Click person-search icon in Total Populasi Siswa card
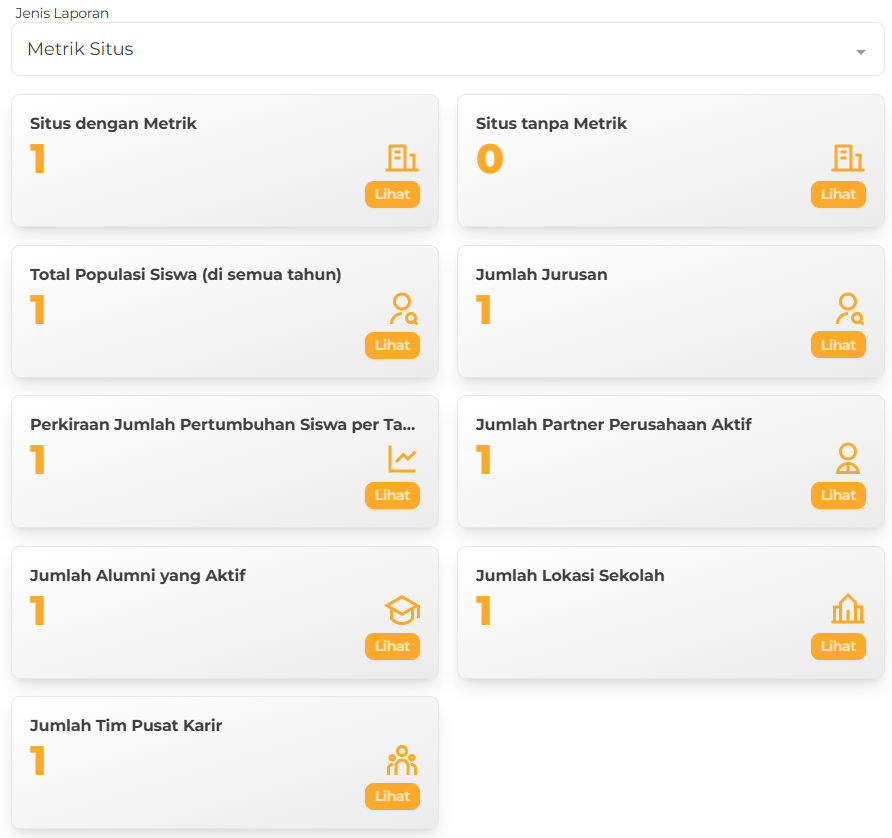 pyautogui.click(x=402, y=308)
